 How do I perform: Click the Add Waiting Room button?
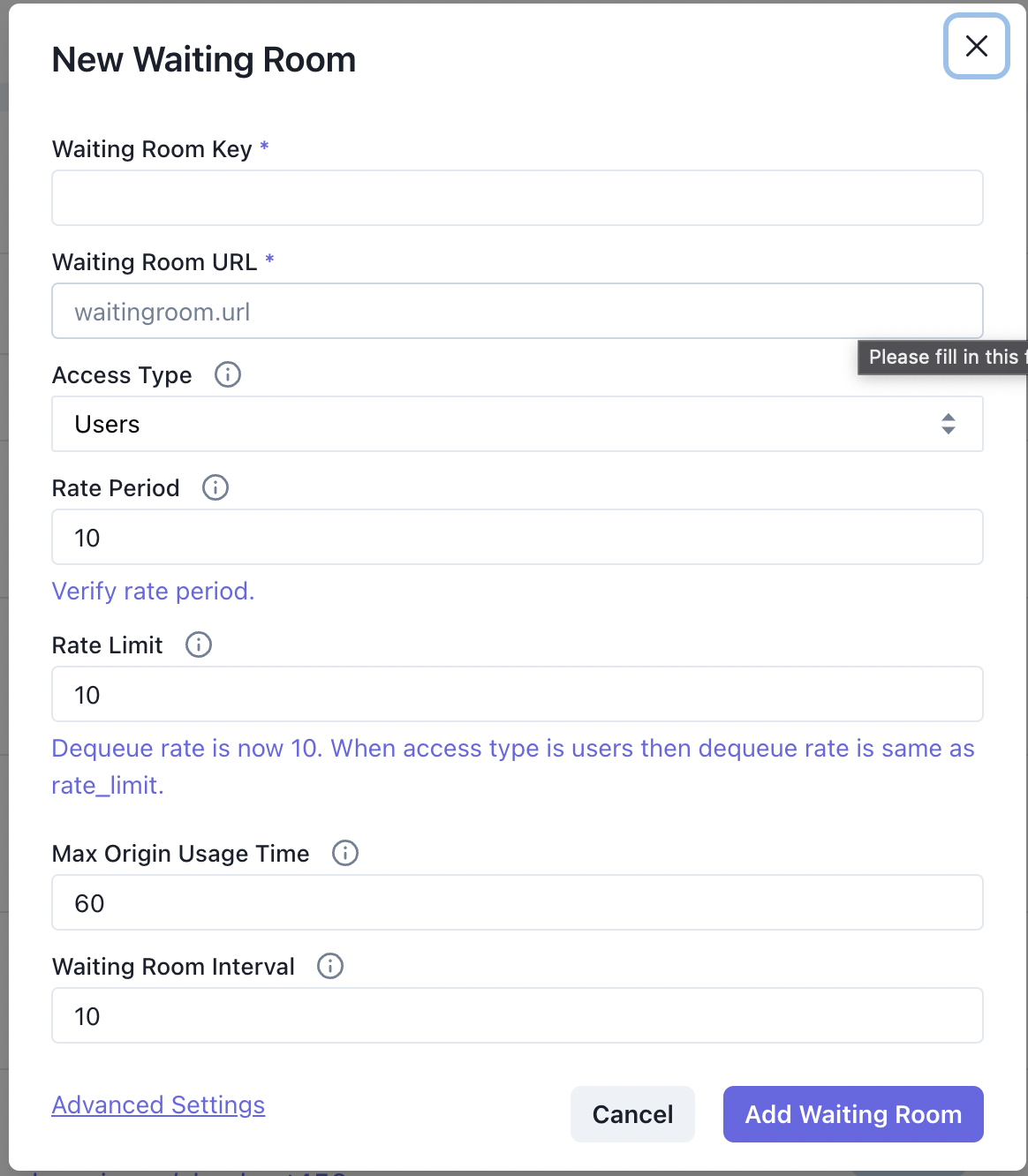coord(852,1114)
